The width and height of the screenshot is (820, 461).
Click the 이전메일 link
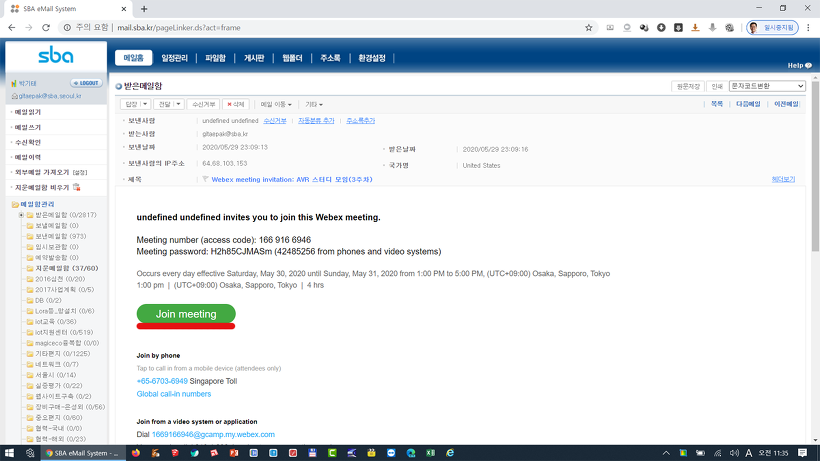click(x=786, y=104)
